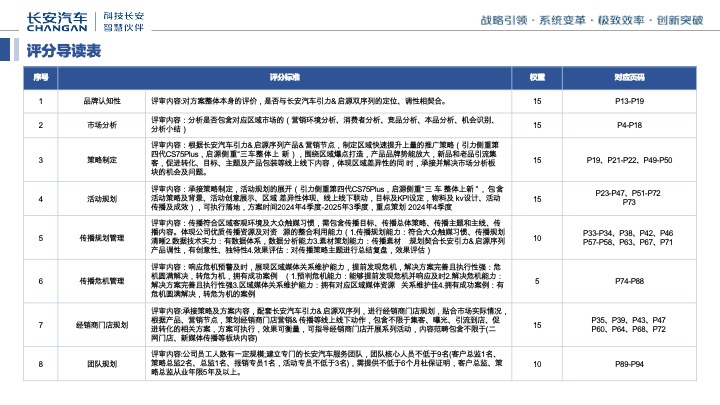This screenshot has width=720, height=405.
Task: Select the '市场分析' cell
Action: (102, 125)
